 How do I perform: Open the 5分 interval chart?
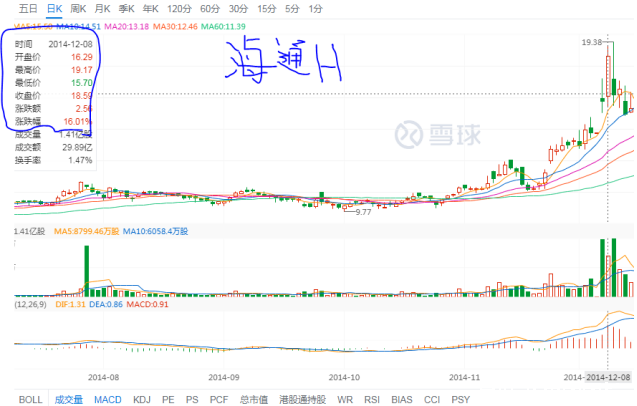292,9
